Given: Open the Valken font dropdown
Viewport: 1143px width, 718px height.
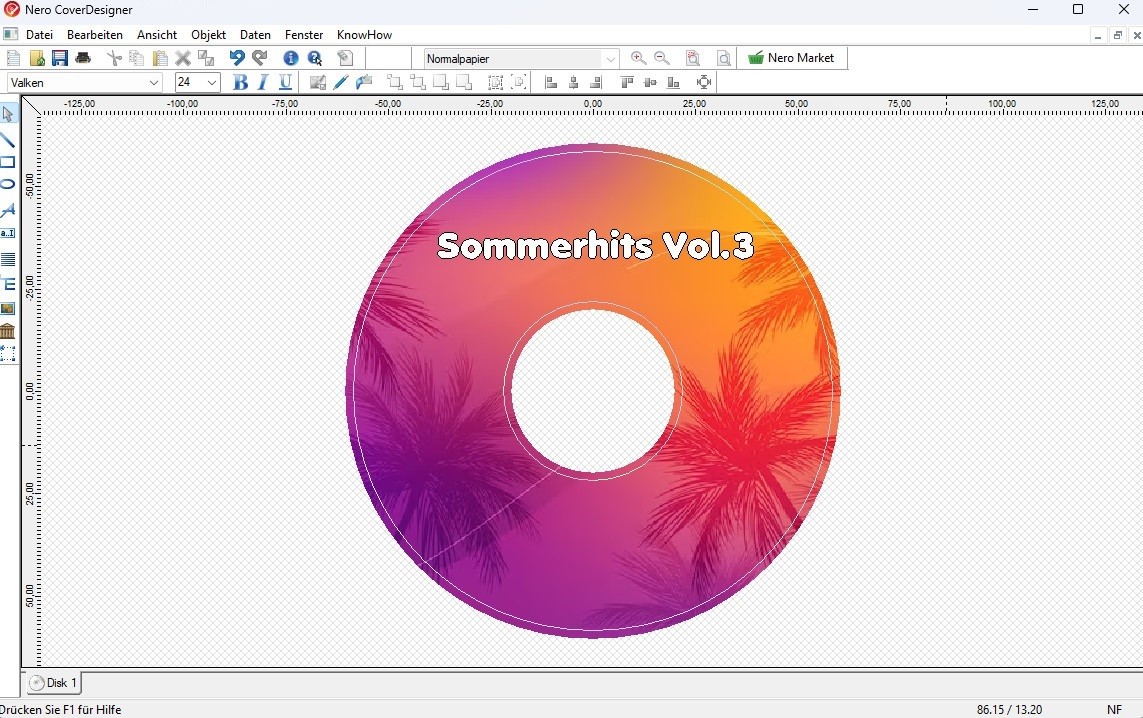Looking at the screenshot, I should click(x=154, y=82).
